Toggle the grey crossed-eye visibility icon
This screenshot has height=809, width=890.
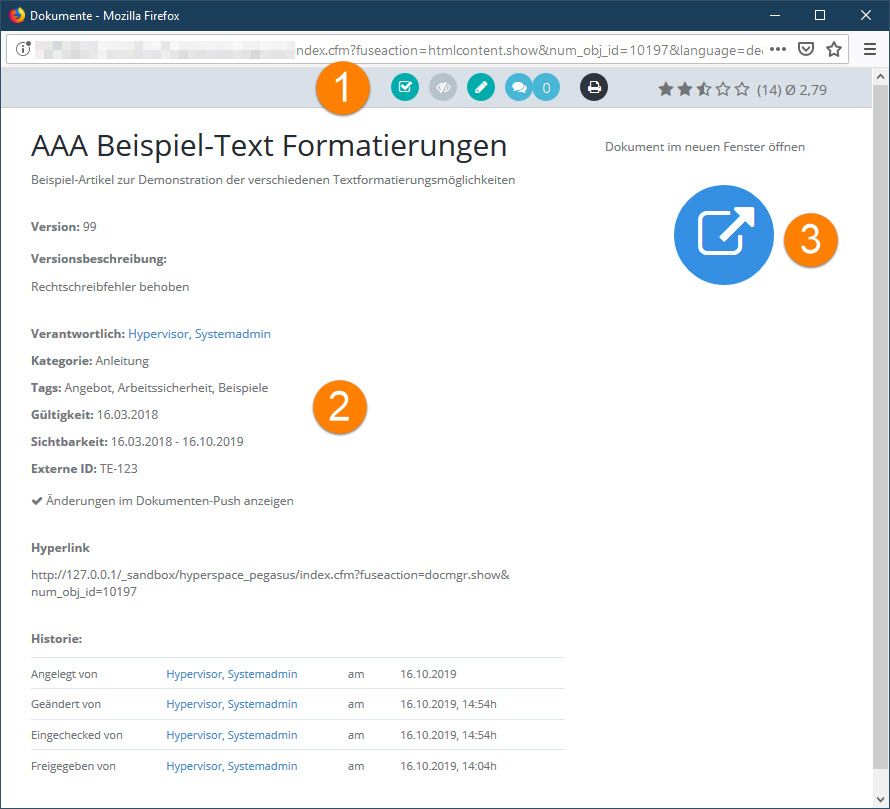pos(443,88)
